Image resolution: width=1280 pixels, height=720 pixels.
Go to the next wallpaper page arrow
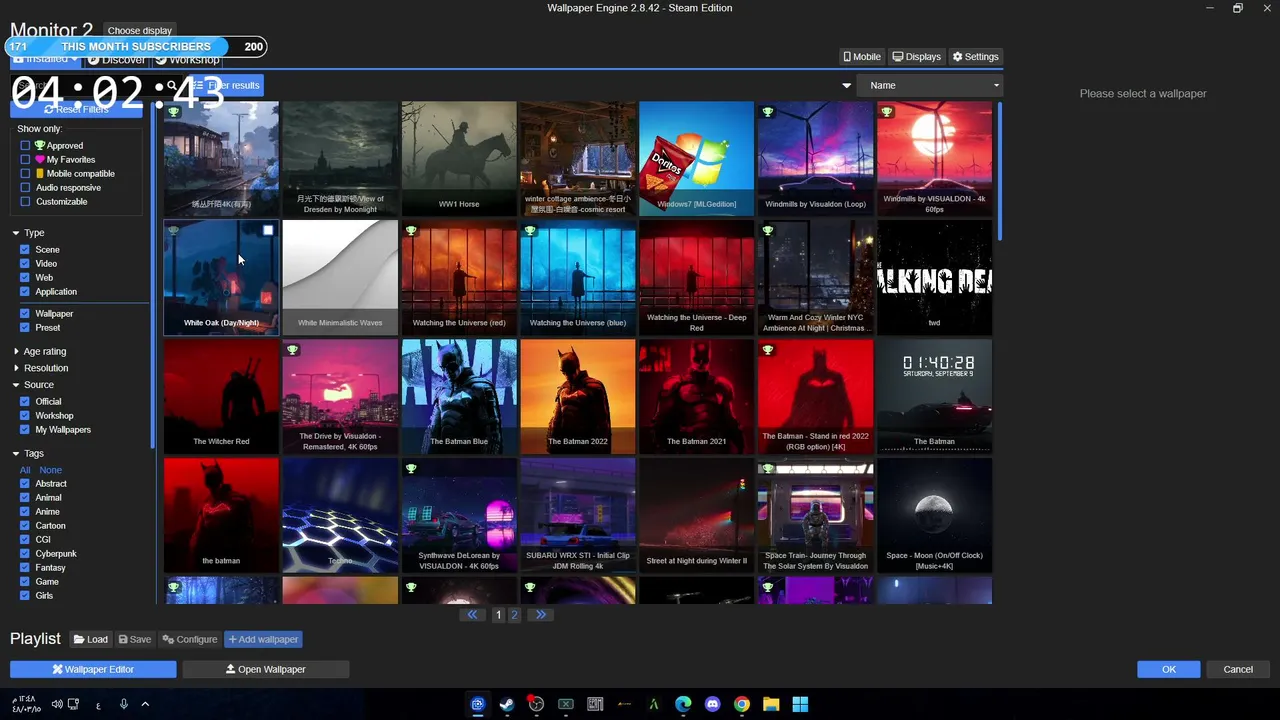point(541,615)
